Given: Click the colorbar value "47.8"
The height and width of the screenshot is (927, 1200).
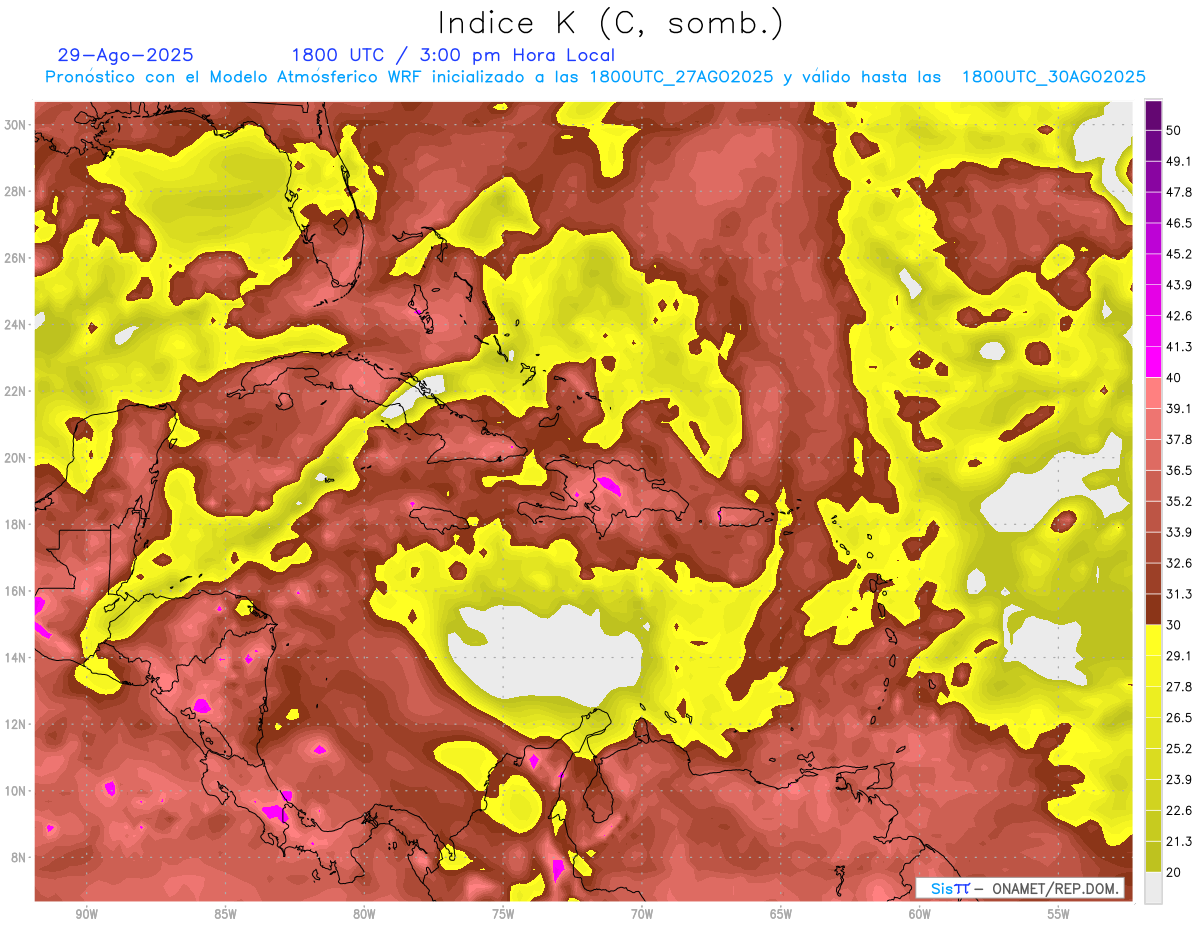Looking at the screenshot, I should pyautogui.click(x=1179, y=192).
